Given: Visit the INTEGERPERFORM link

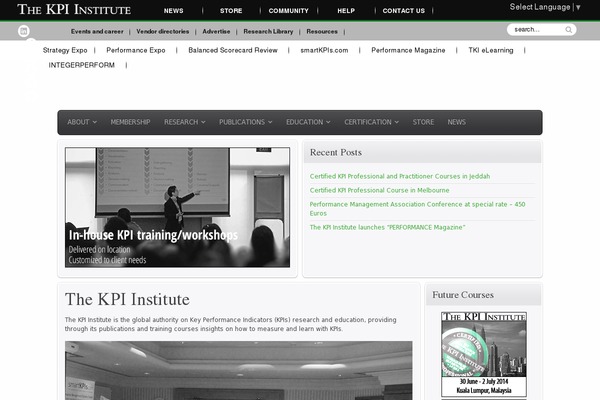Looking at the screenshot, I should (x=82, y=65).
